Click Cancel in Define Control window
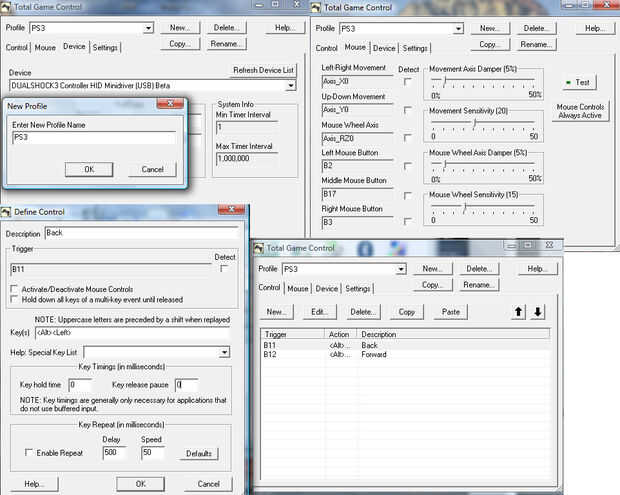Viewport: 620px width, 495px height. click(x=208, y=484)
